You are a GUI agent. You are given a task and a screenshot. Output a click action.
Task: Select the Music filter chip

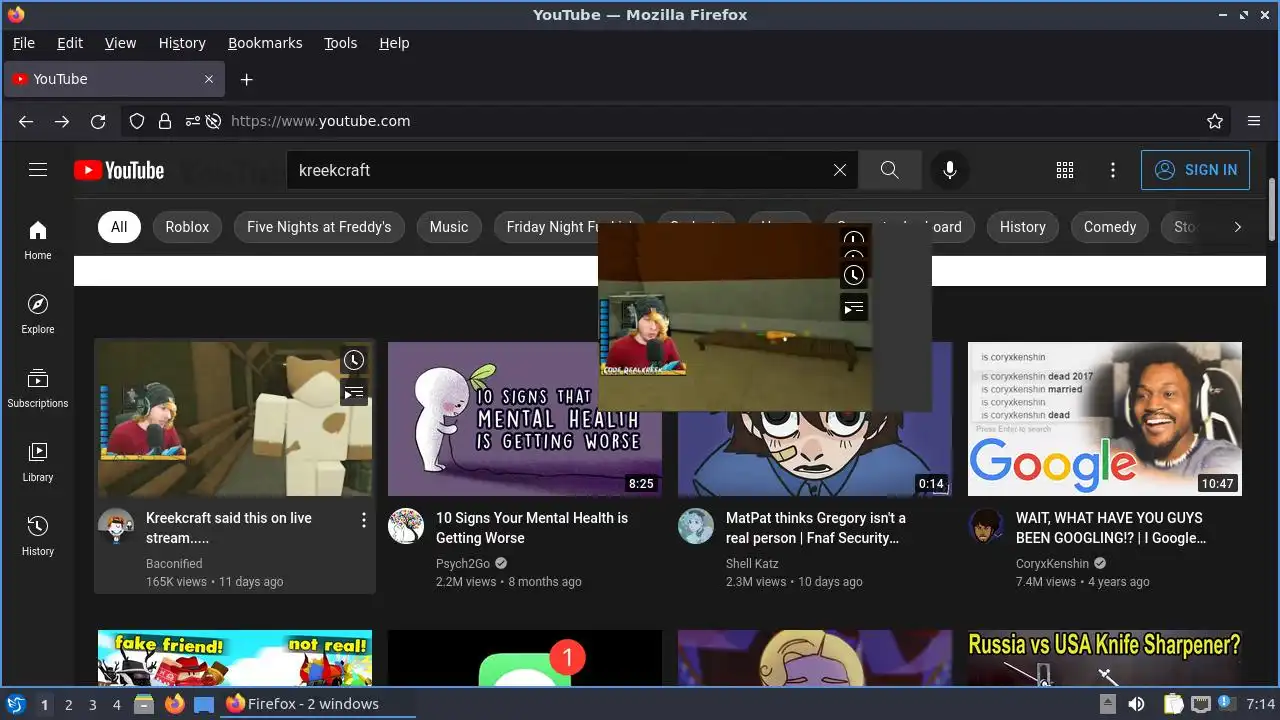pyautogui.click(x=449, y=227)
